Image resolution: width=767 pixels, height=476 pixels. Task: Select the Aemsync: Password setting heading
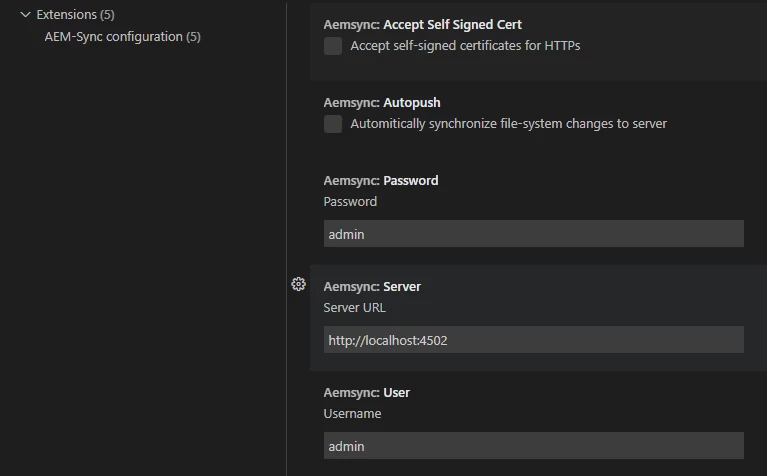[x=381, y=181]
